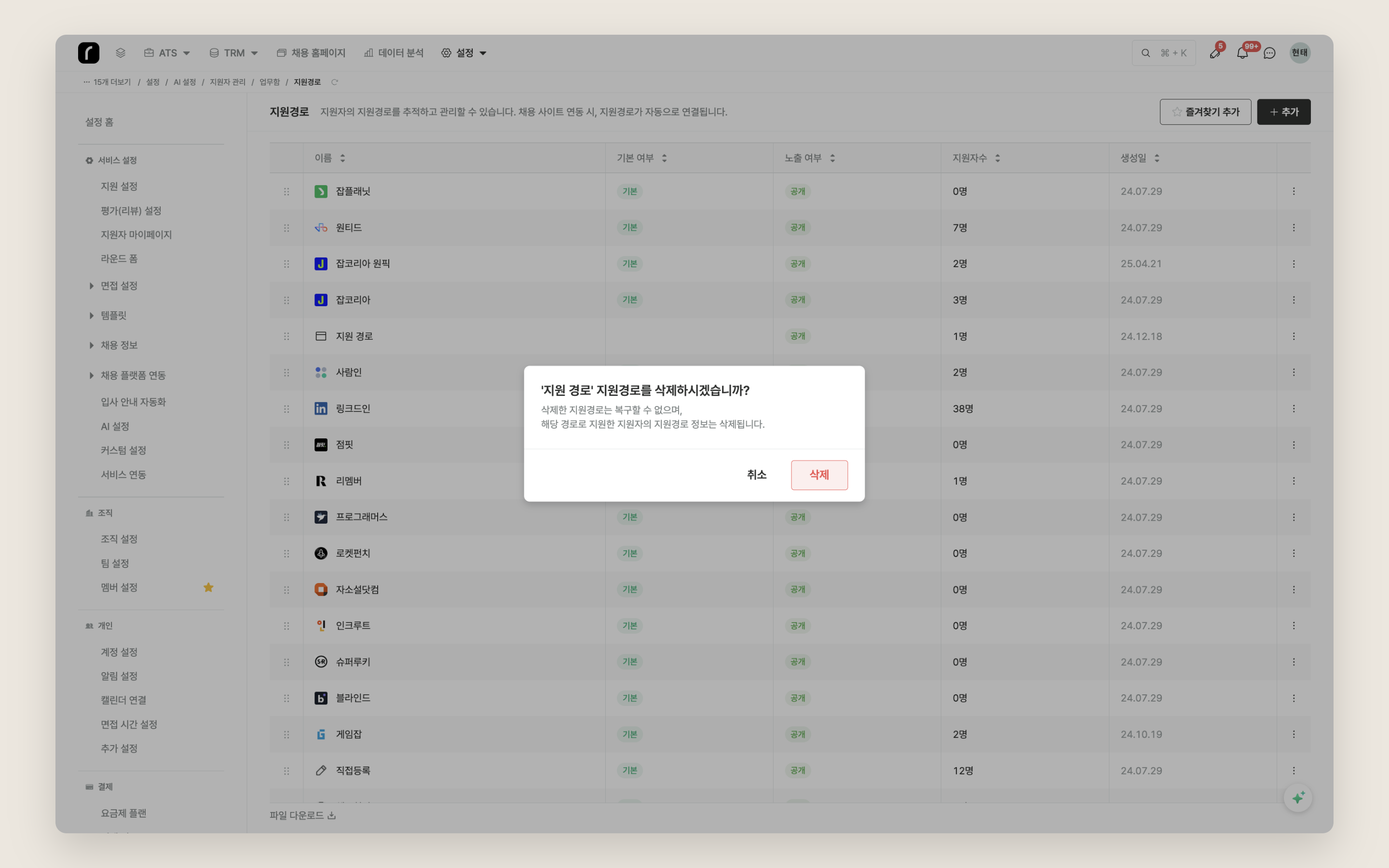Viewport: 1389px width, 868px height.
Task: Click the breadcrumb refresh icon
Action: click(x=335, y=82)
